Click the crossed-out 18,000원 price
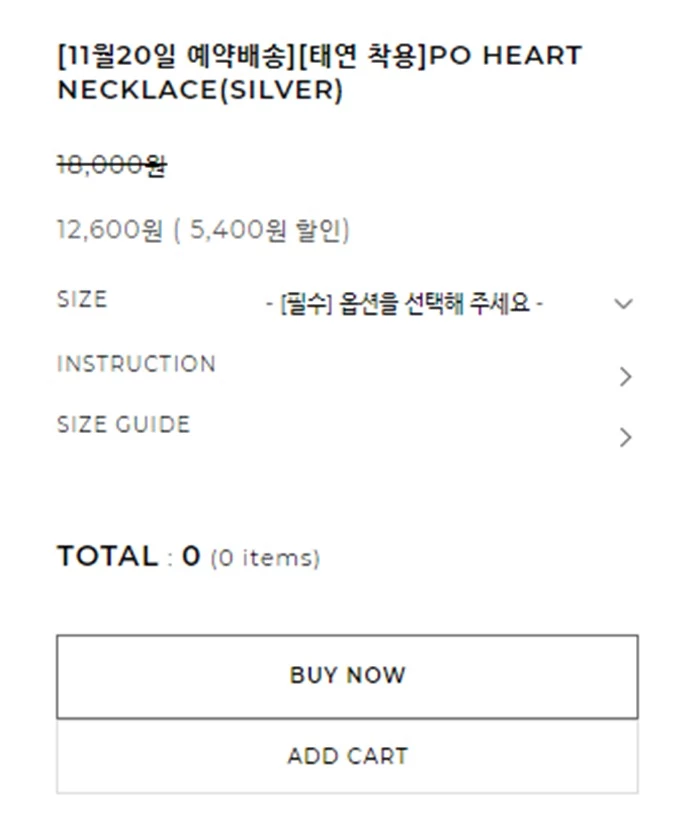The width and height of the screenshot is (700, 819). pyautogui.click(x=112, y=166)
